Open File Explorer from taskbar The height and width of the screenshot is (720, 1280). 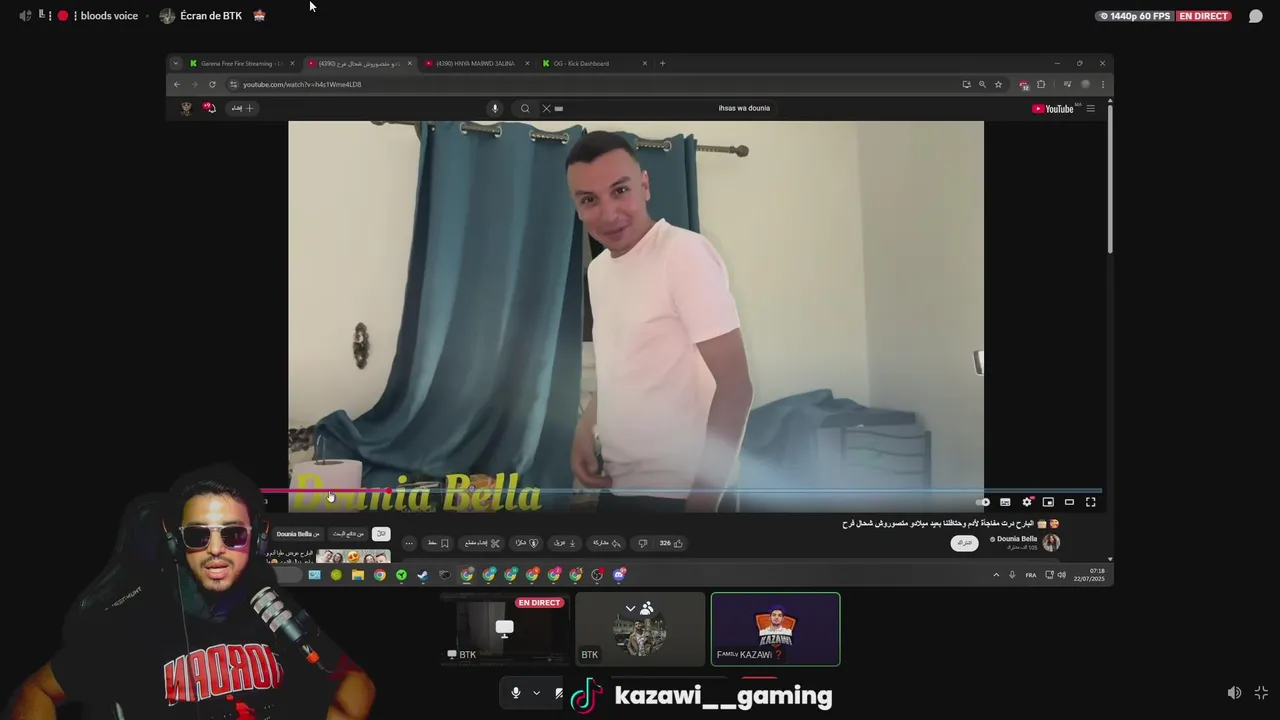[x=358, y=575]
